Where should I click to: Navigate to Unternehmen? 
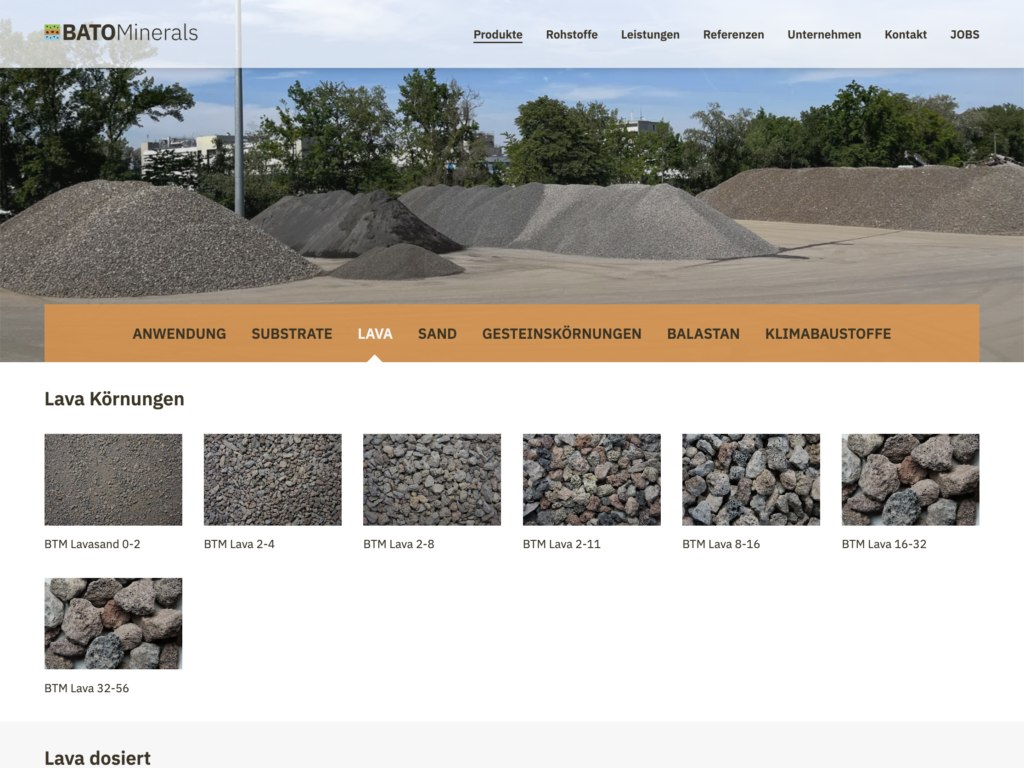(x=824, y=35)
